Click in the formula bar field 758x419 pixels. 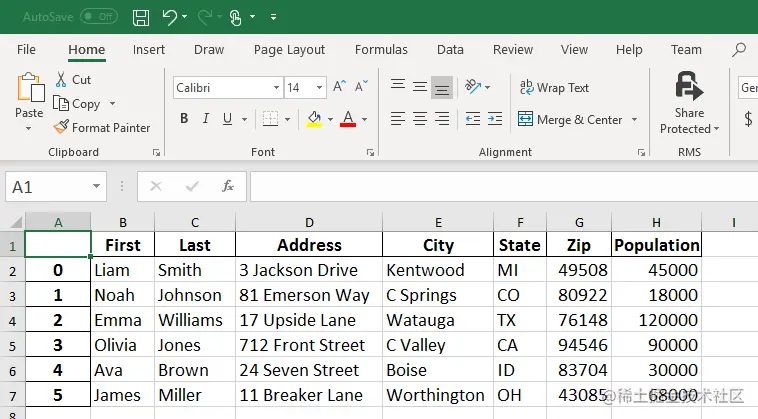point(504,187)
